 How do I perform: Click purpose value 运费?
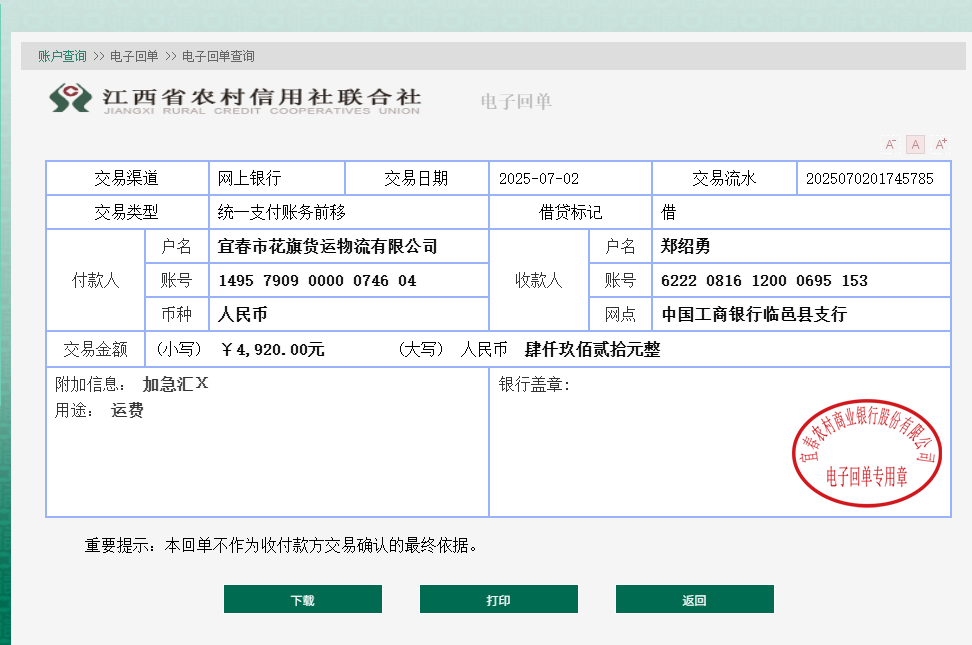127,410
